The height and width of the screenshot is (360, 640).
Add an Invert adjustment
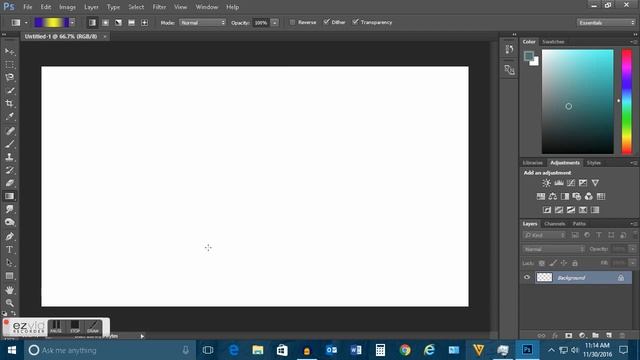547,210
